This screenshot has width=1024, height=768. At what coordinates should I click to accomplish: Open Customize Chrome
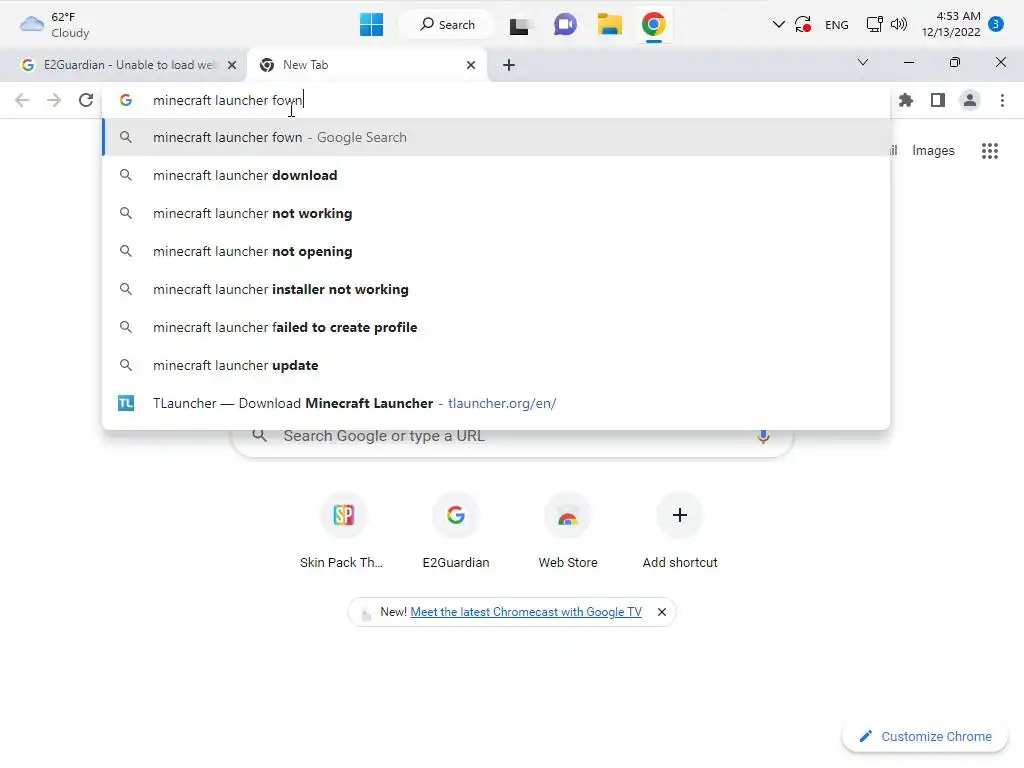926,737
